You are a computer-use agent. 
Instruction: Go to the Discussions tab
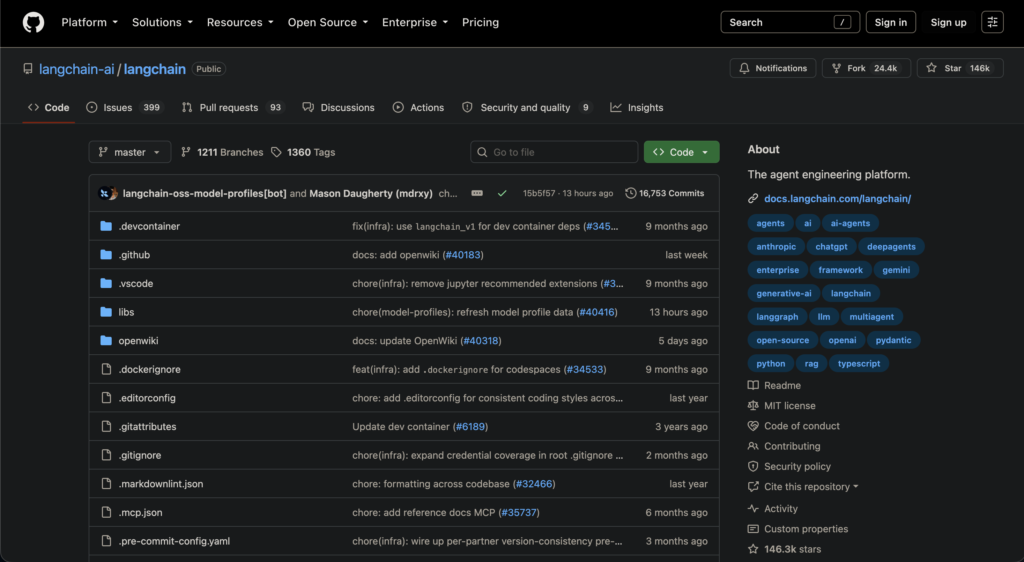point(338,108)
